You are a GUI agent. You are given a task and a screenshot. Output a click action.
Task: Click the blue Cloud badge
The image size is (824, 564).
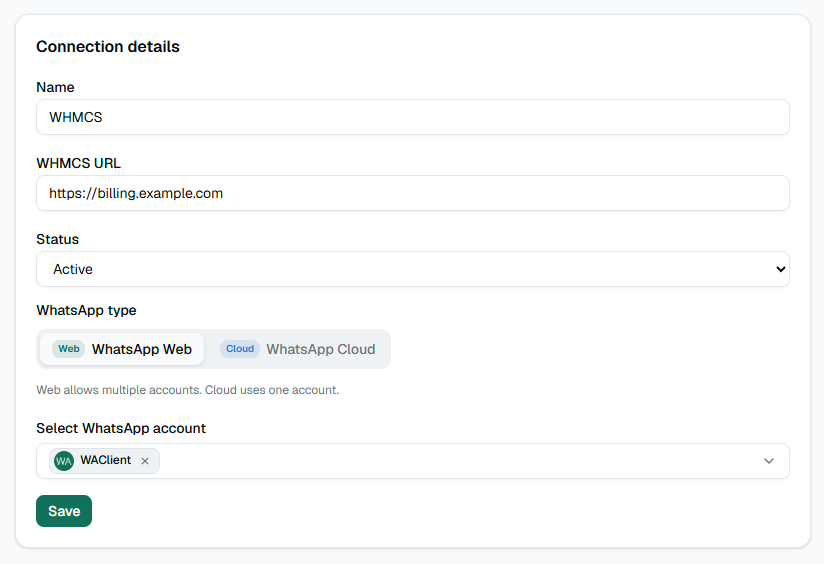click(x=240, y=349)
